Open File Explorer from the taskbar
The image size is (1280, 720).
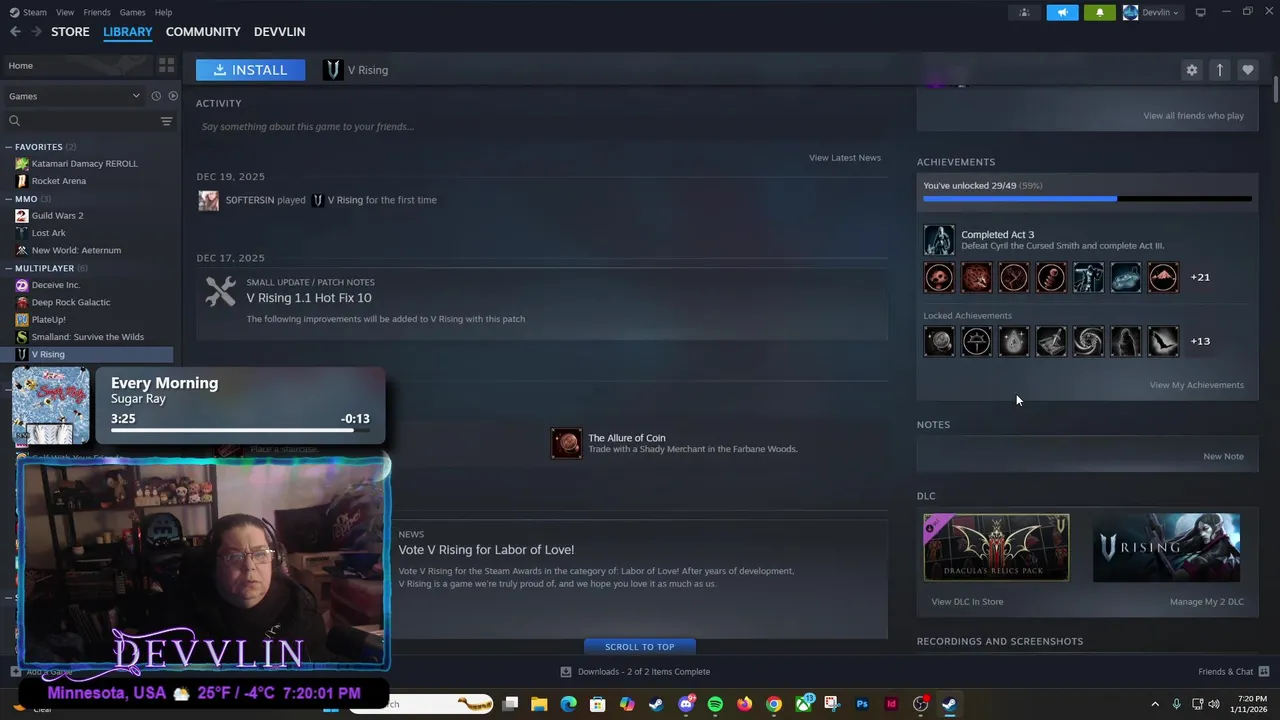click(x=539, y=704)
